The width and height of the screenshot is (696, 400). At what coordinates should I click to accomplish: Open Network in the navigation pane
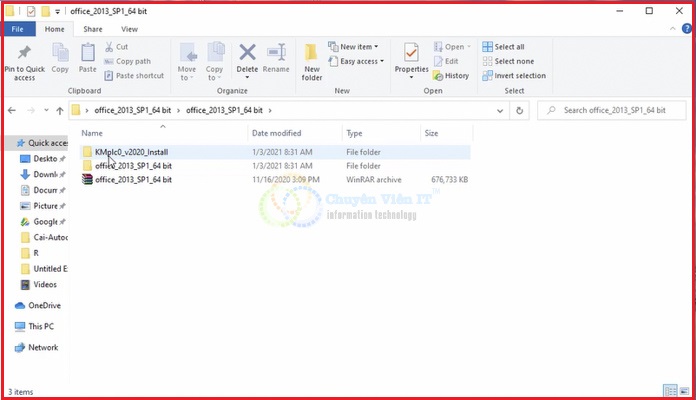[x=36, y=348]
